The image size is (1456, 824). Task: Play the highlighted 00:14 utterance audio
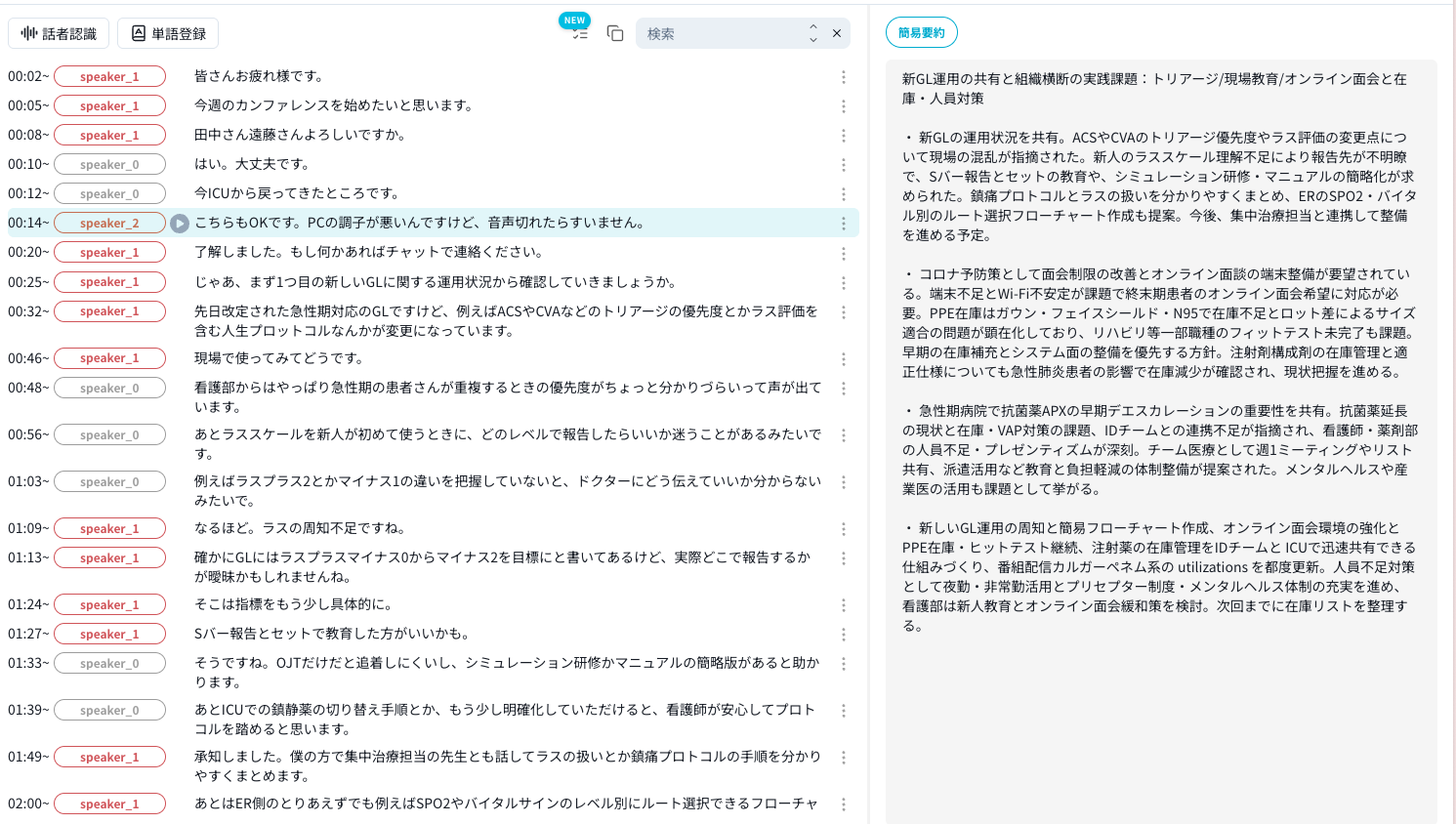(x=179, y=223)
